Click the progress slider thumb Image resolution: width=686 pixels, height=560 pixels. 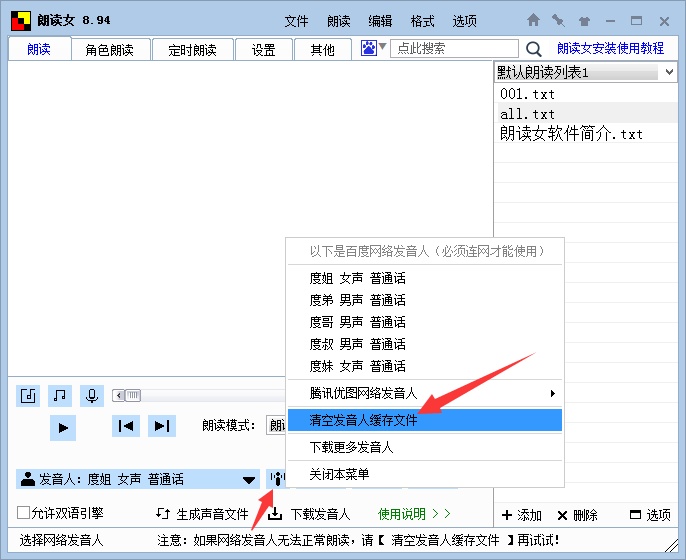click(133, 396)
